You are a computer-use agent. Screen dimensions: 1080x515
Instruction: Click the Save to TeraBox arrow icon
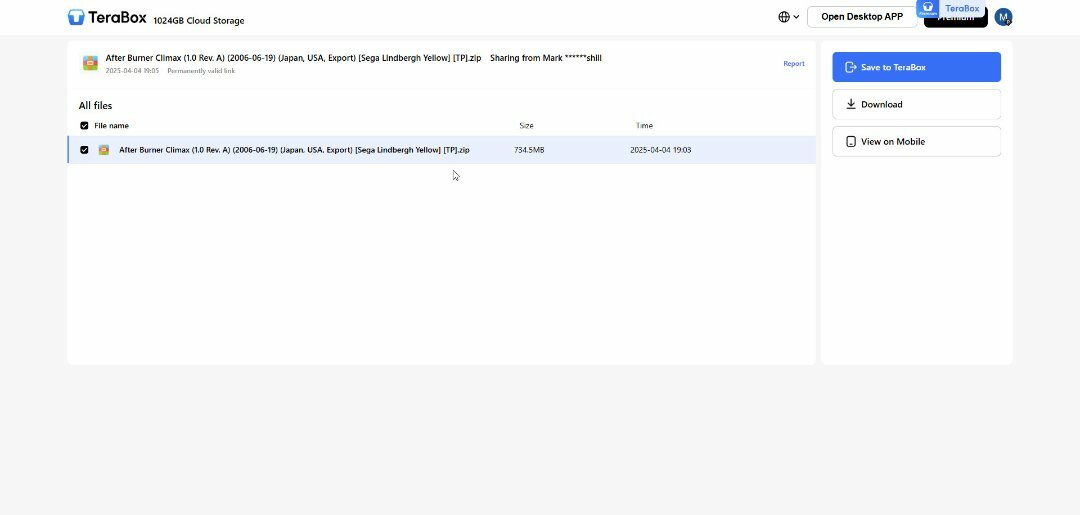pyautogui.click(x=850, y=67)
